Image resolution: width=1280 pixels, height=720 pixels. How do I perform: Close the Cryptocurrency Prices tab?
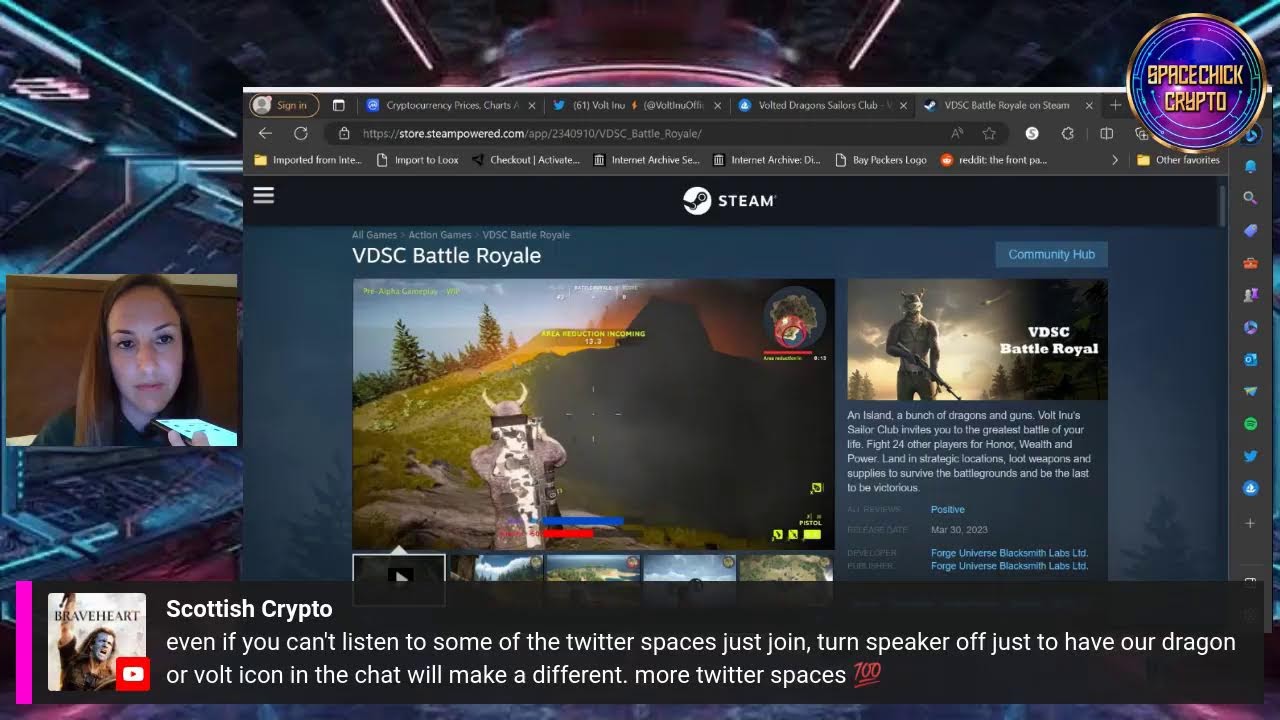click(531, 105)
